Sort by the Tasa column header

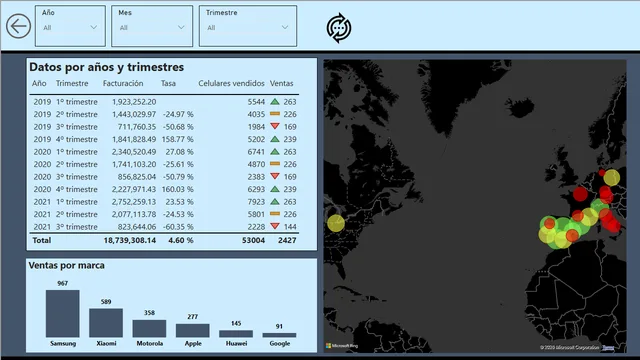168,83
